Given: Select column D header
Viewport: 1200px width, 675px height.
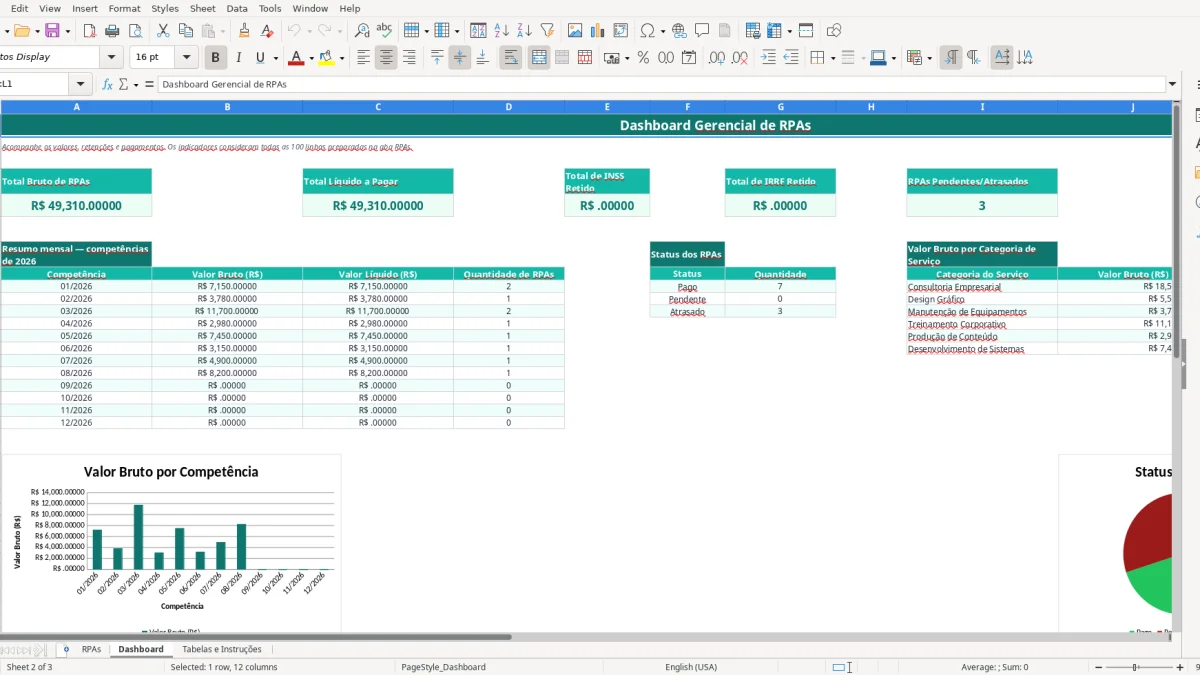Looking at the screenshot, I should tap(509, 107).
